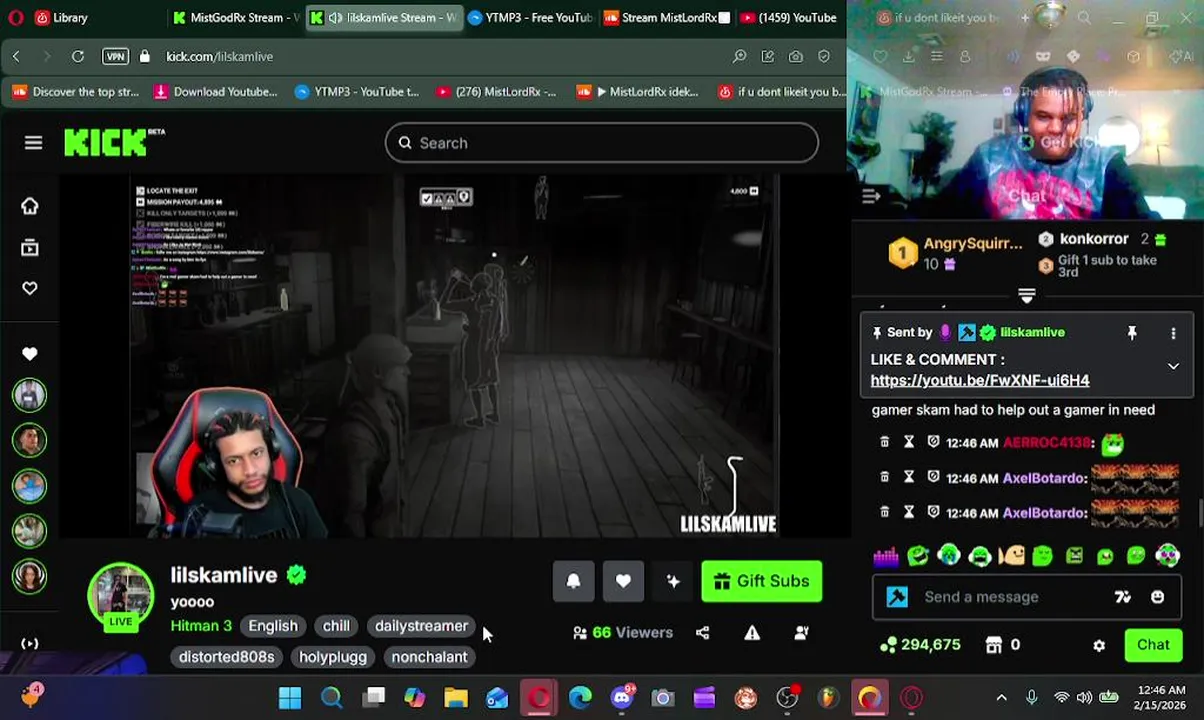
Task: Open the emoji picker smiley icon
Action: (x=1157, y=597)
